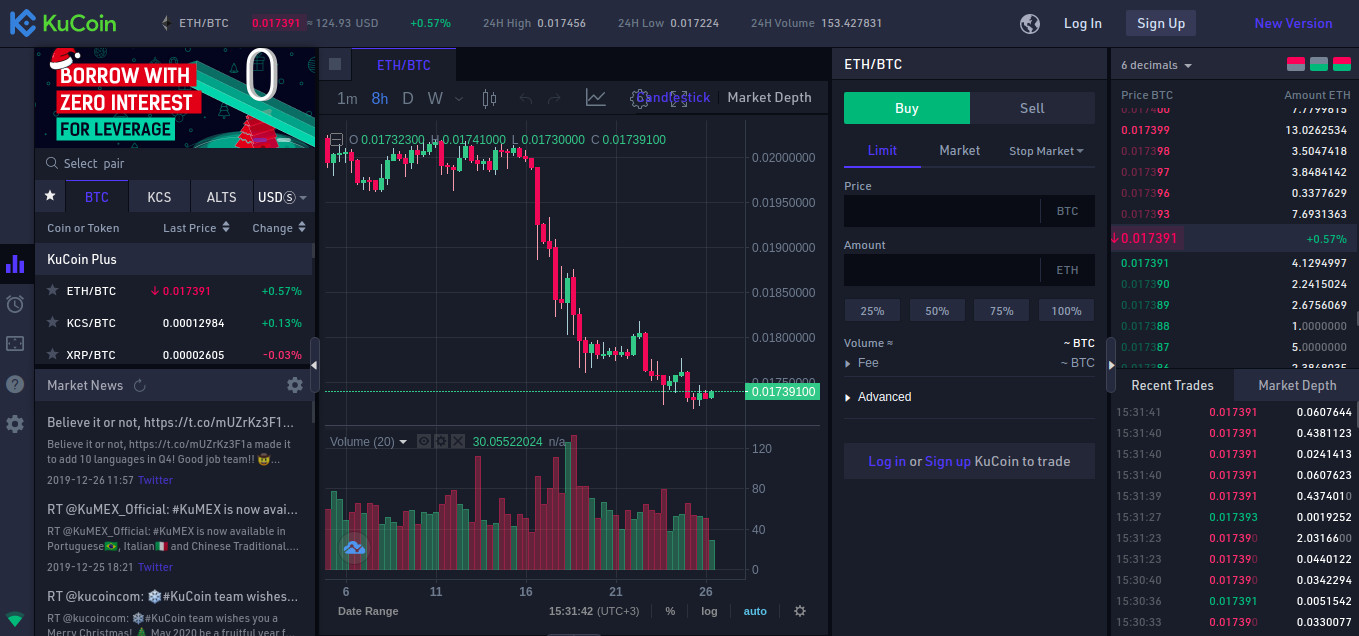The height and width of the screenshot is (636, 1359).
Task: Open the New Version link
Action: (x=1293, y=23)
